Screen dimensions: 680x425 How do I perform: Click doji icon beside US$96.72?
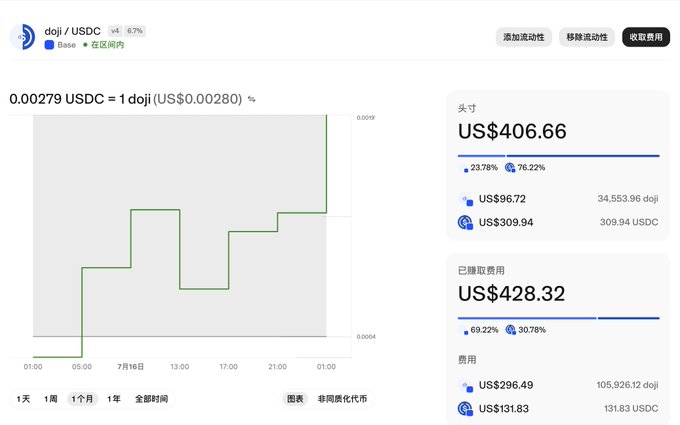(466, 199)
